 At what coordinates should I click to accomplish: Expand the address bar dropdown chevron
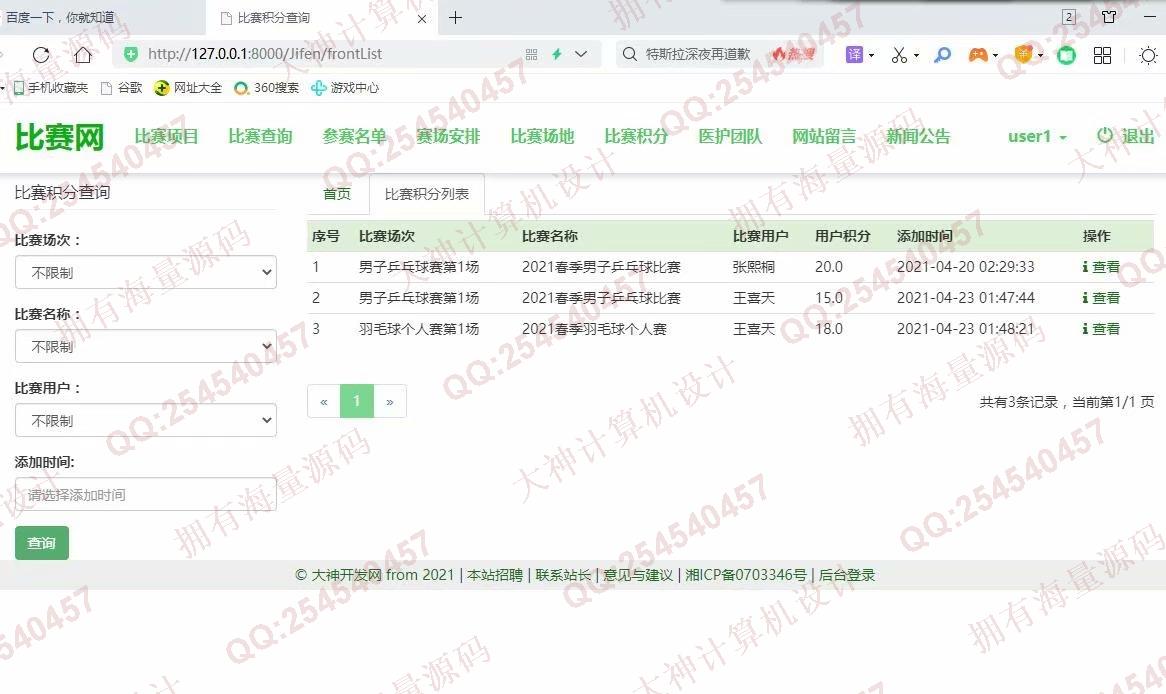pyautogui.click(x=582, y=54)
